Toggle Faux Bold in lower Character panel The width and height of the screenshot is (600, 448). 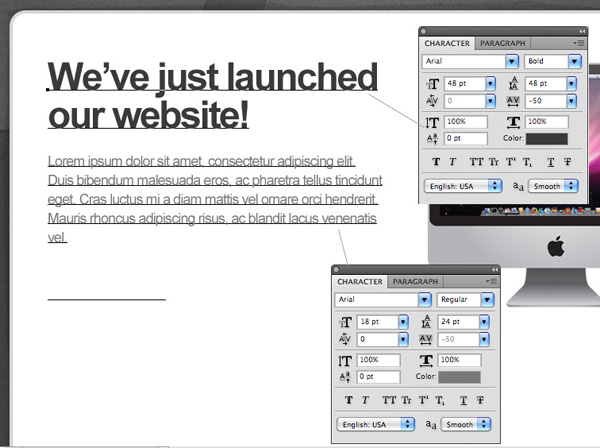(349, 400)
